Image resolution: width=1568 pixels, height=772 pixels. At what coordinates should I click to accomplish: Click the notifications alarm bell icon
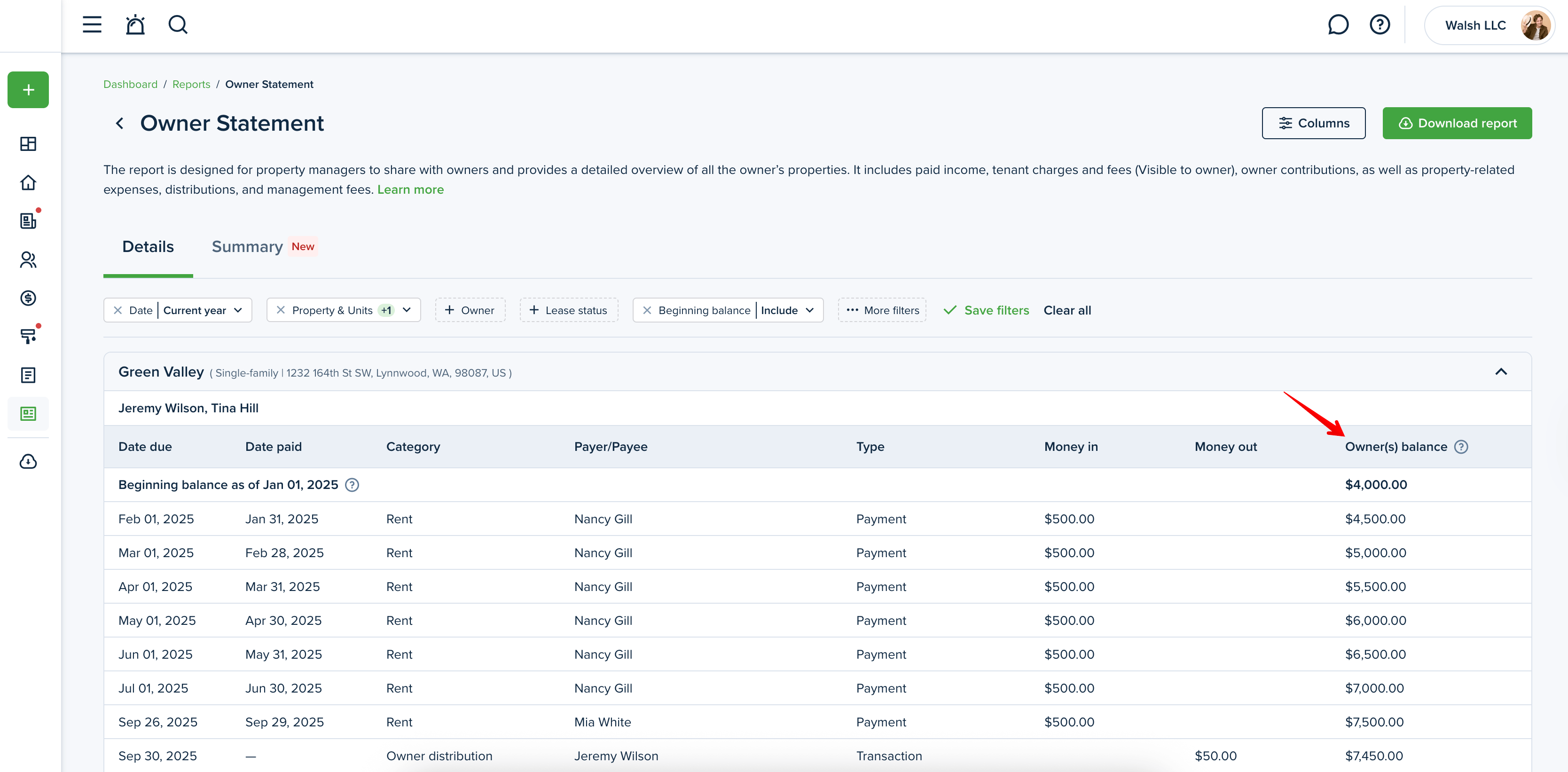click(x=135, y=25)
